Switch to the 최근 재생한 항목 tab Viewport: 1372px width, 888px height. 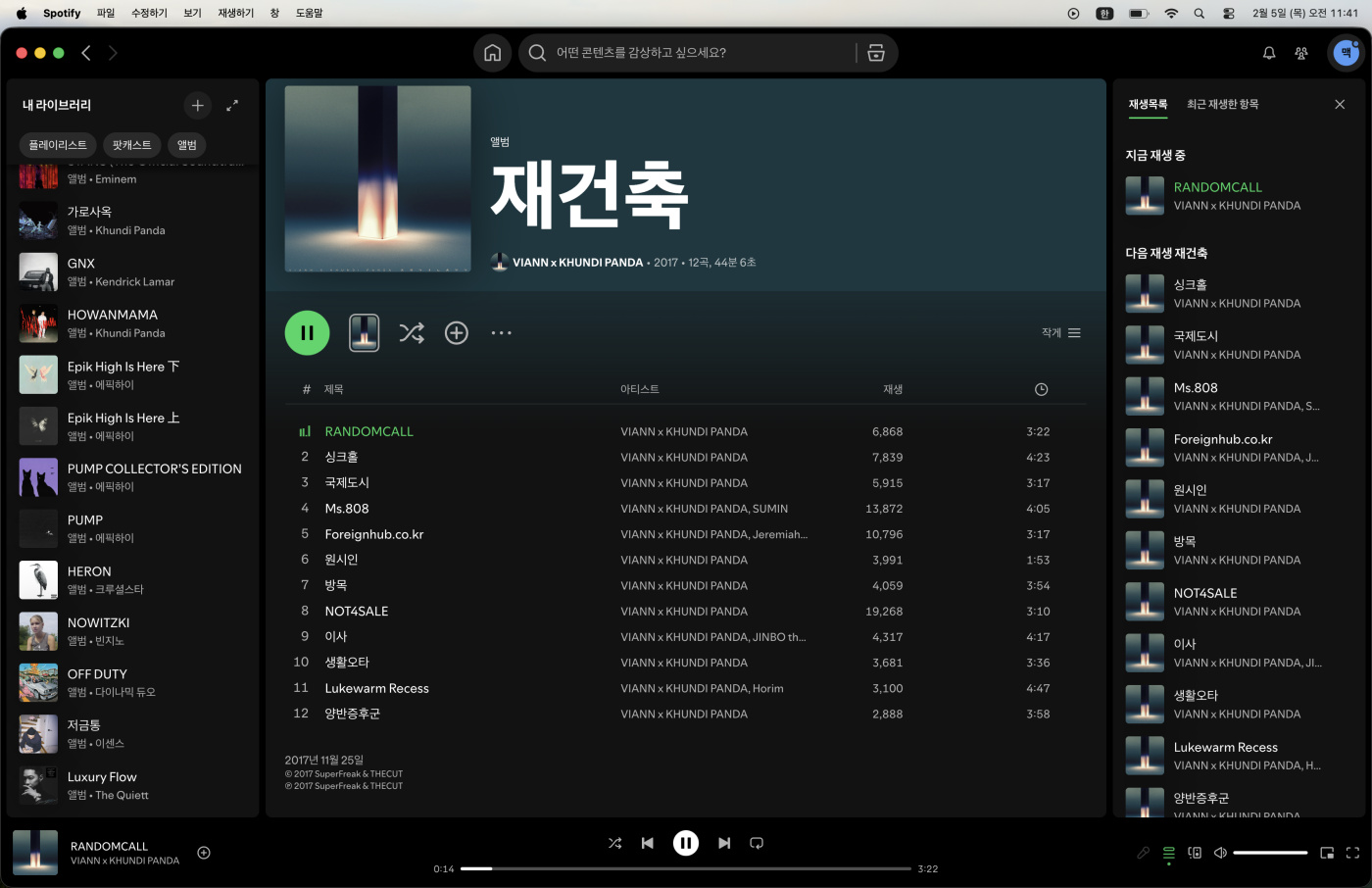tap(1222, 104)
